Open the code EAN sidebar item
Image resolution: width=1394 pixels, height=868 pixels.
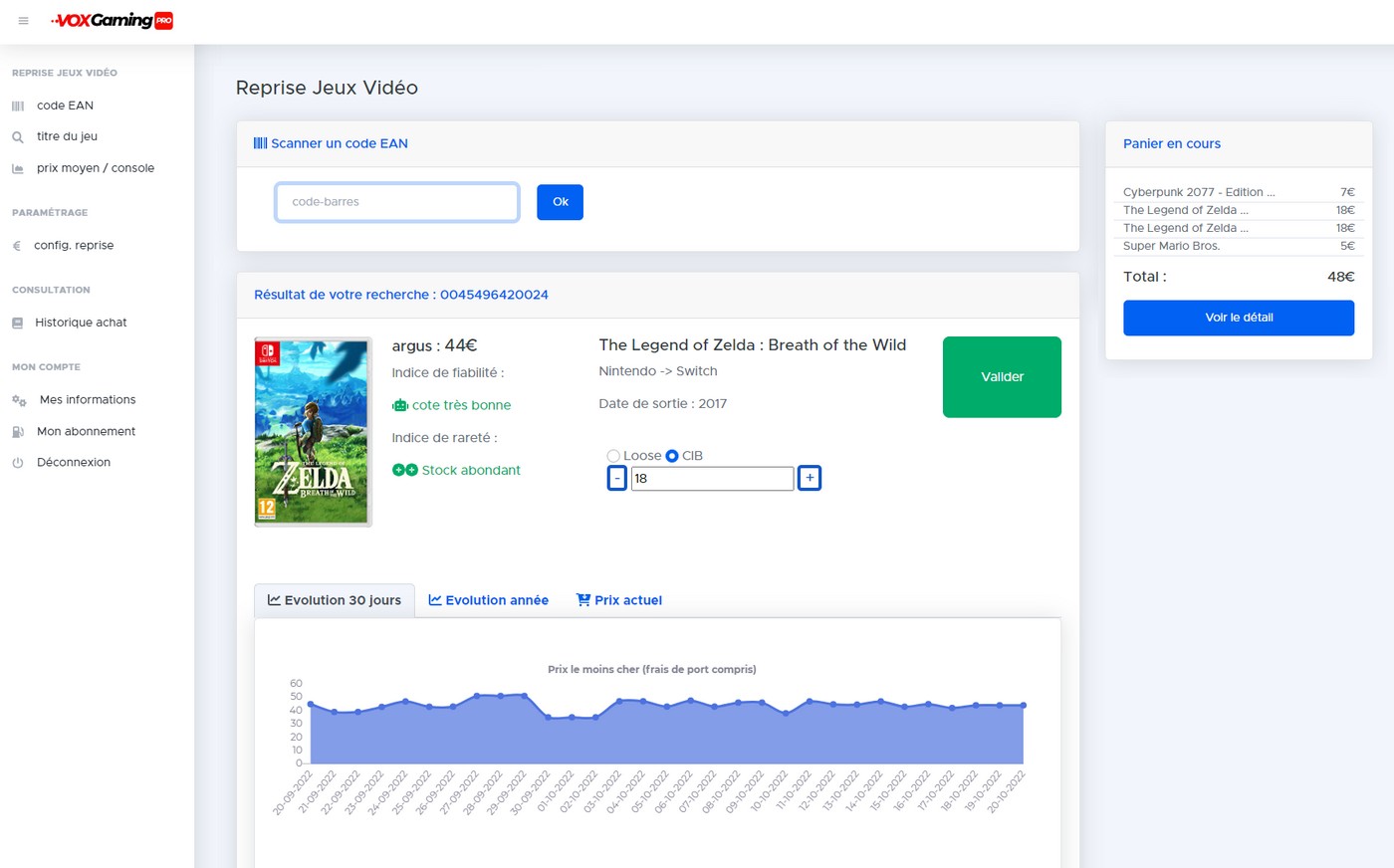[66, 106]
